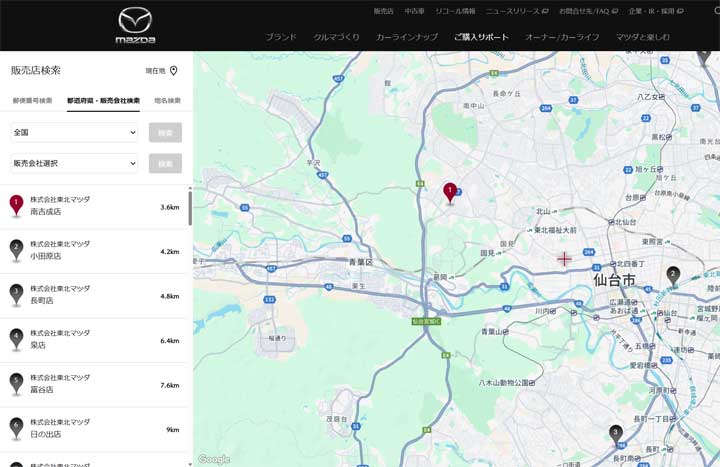720x467 pixels.
Task: Click the 4.8km distance value
Action: [170, 296]
